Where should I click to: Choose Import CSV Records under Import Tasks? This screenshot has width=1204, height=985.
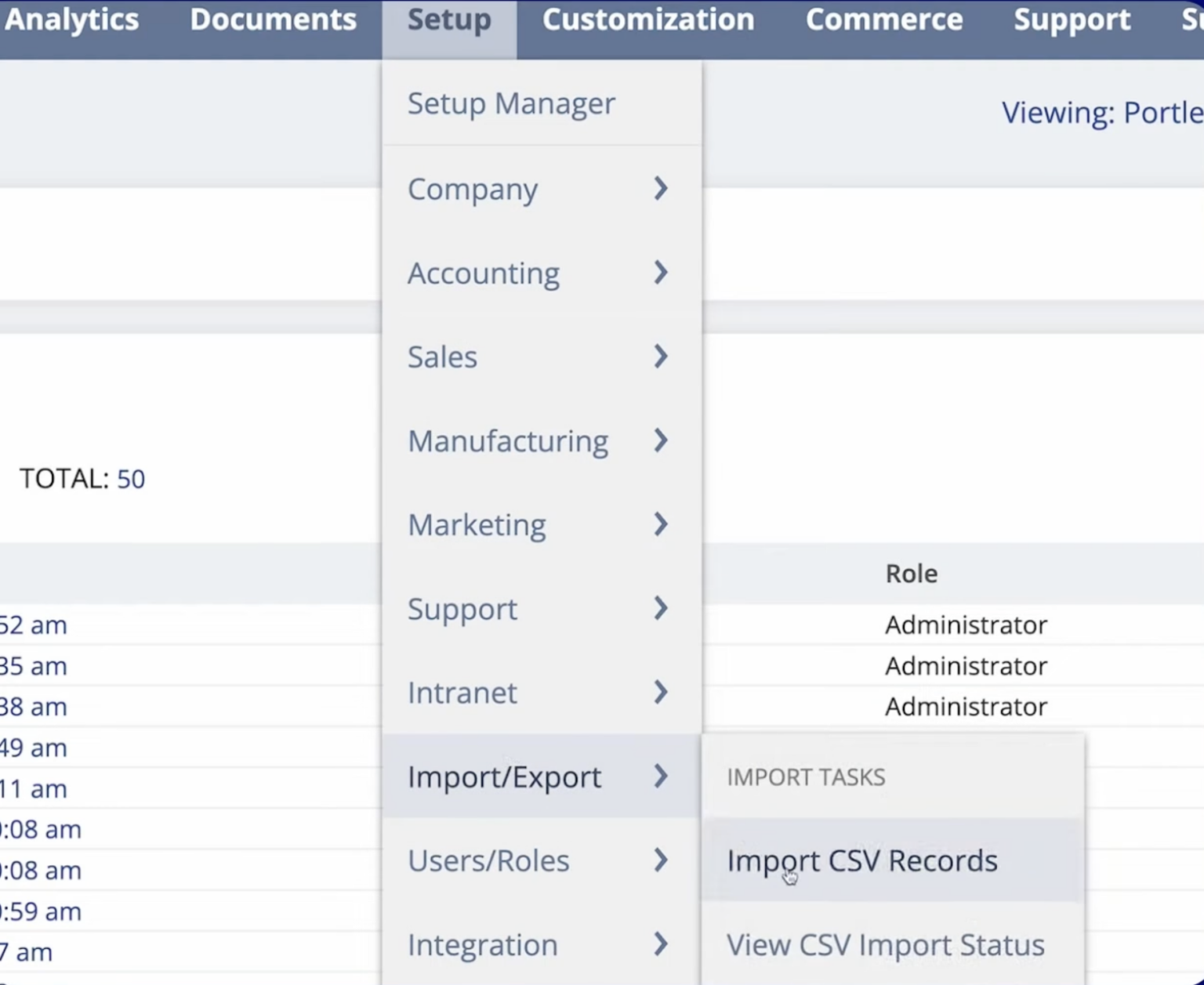[862, 860]
